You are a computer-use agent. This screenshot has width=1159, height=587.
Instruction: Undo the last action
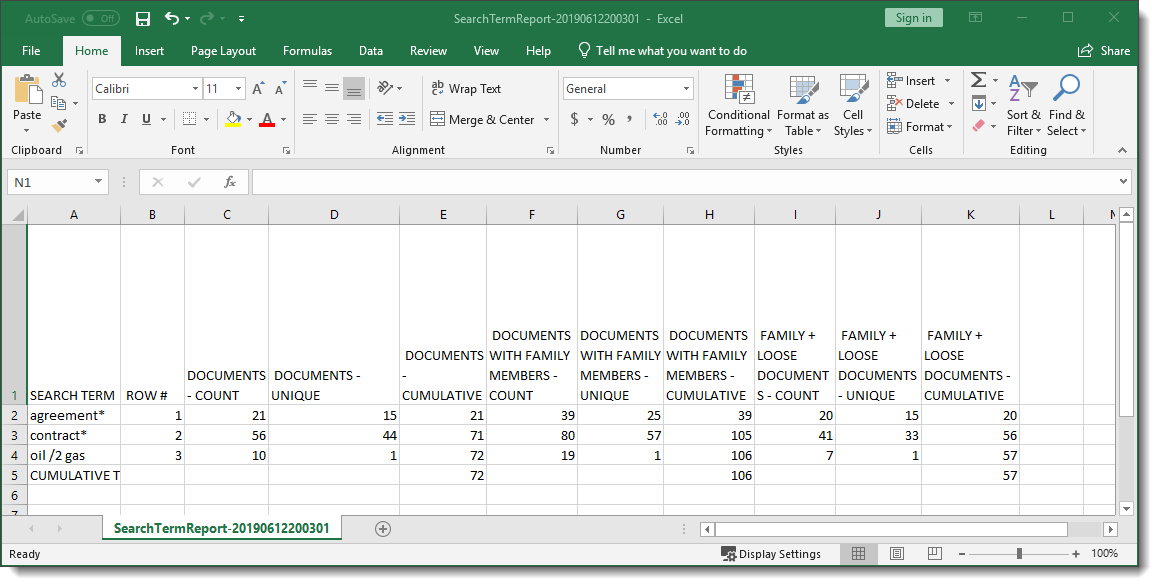tap(171, 18)
